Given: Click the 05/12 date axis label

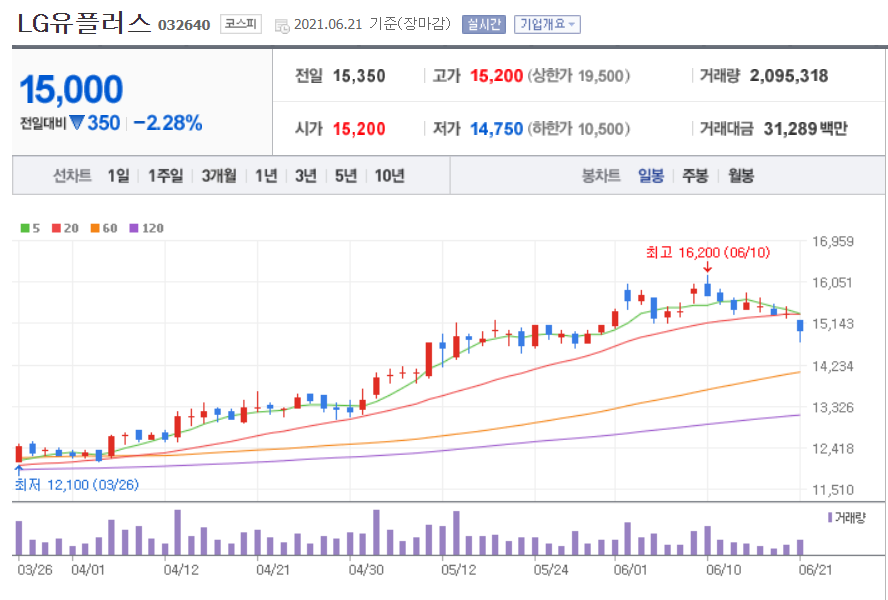Looking at the screenshot, I should (459, 569).
